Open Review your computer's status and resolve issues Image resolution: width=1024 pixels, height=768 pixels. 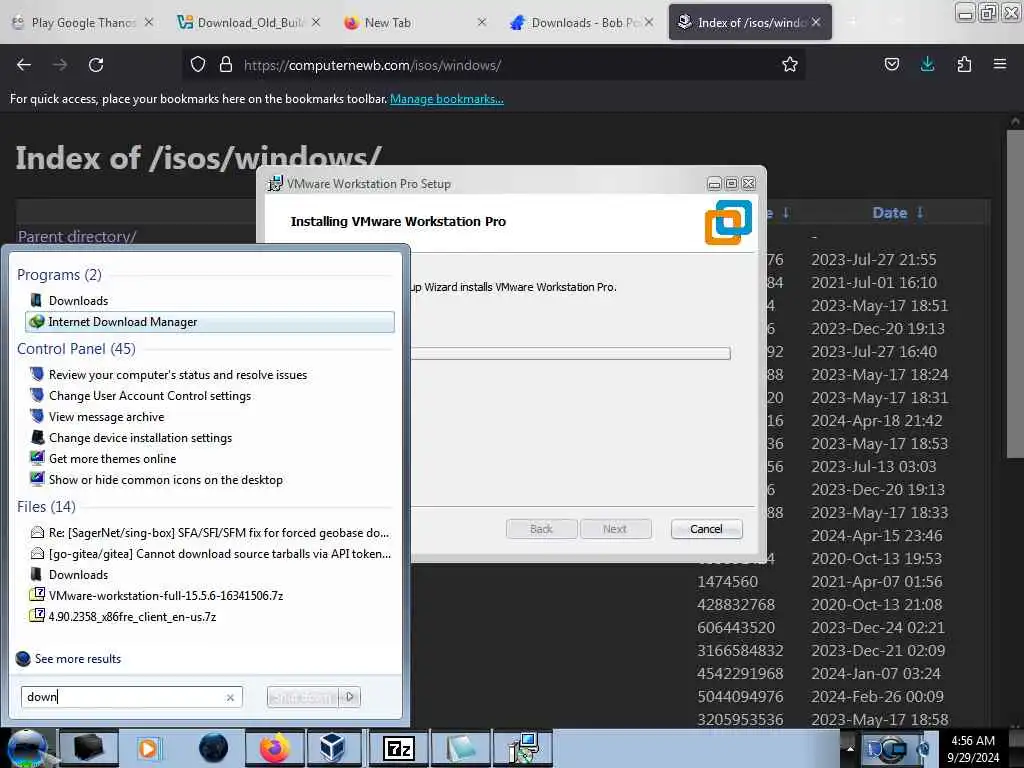coord(178,375)
